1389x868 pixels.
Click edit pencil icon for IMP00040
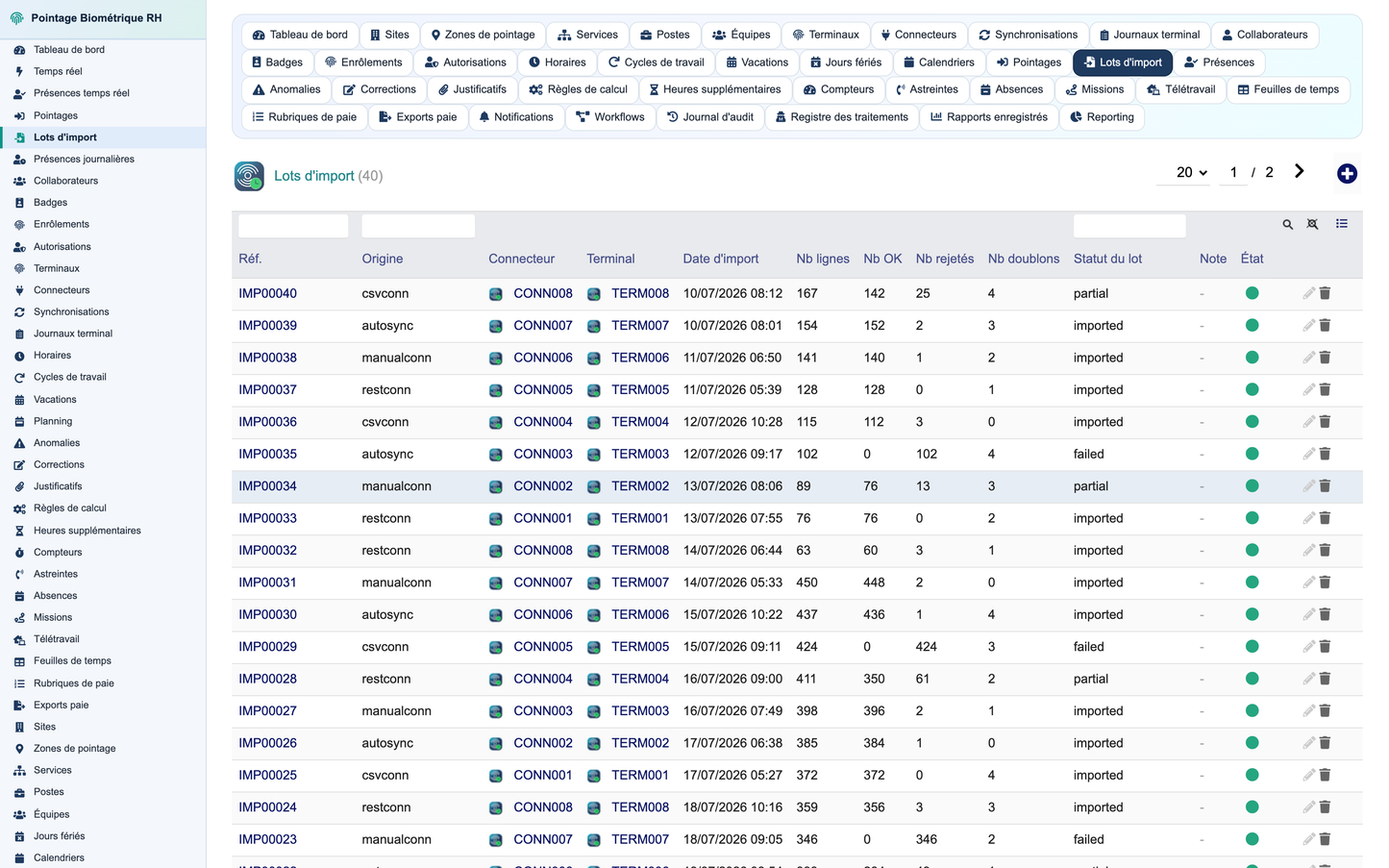pyautogui.click(x=1308, y=293)
